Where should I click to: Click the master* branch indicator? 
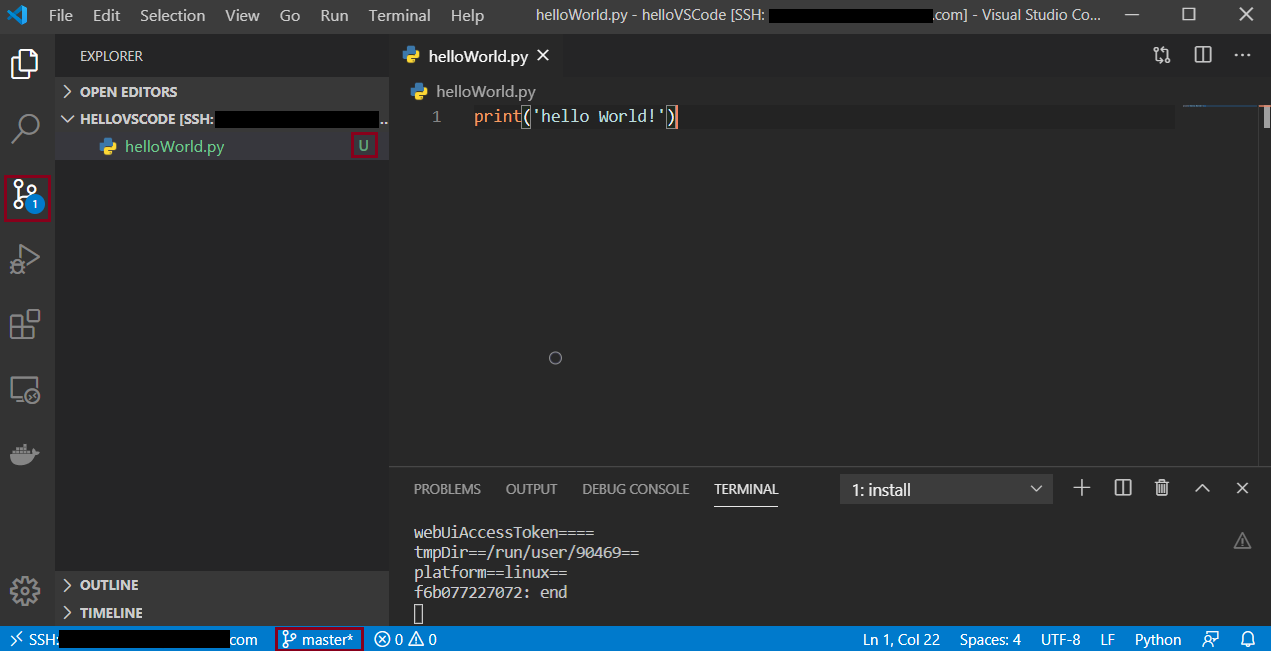coord(318,639)
